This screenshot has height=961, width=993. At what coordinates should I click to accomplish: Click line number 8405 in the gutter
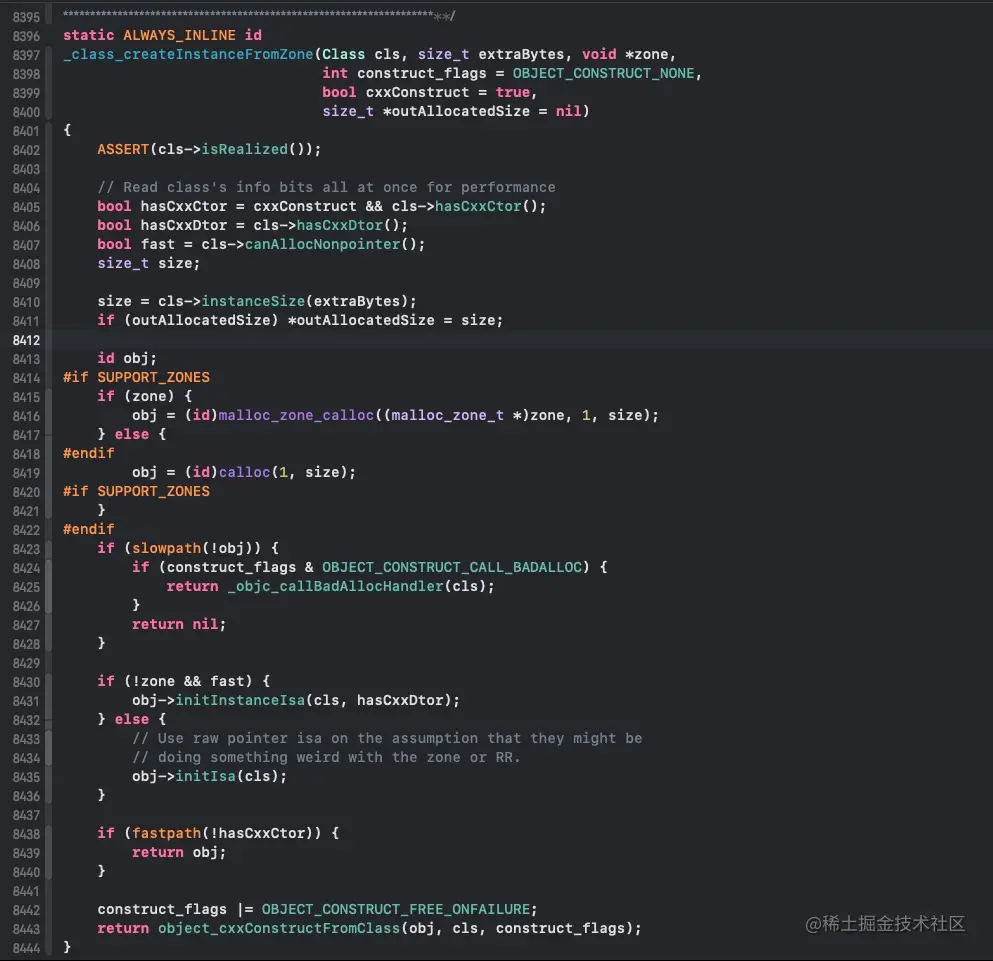point(26,207)
